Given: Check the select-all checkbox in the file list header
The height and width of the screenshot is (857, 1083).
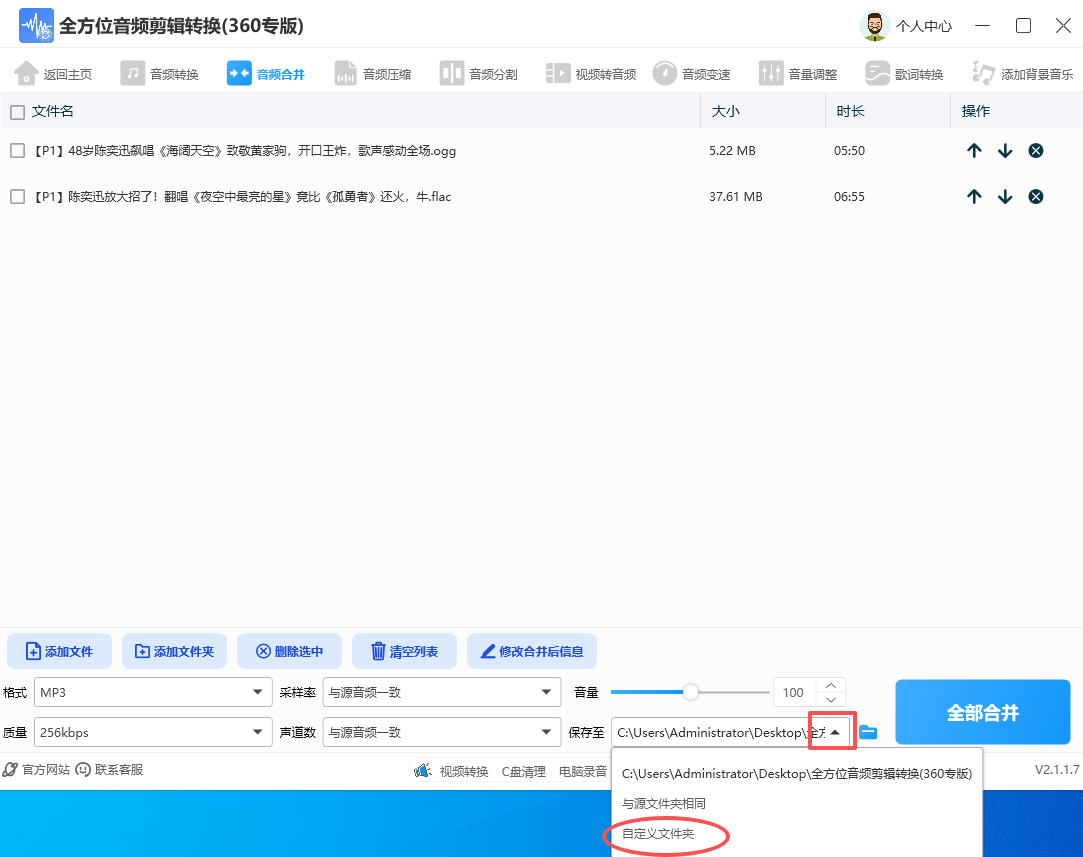Looking at the screenshot, I should tap(16, 111).
